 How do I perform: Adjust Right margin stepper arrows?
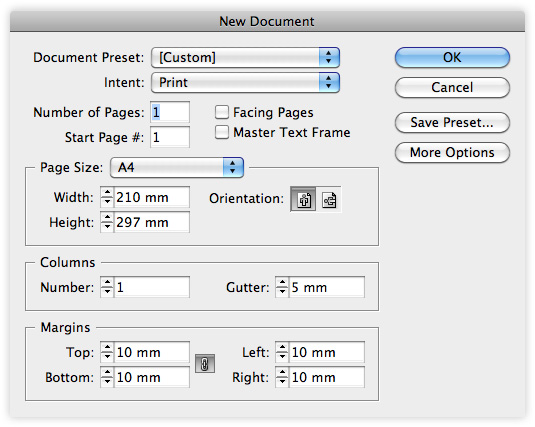[x=282, y=377]
